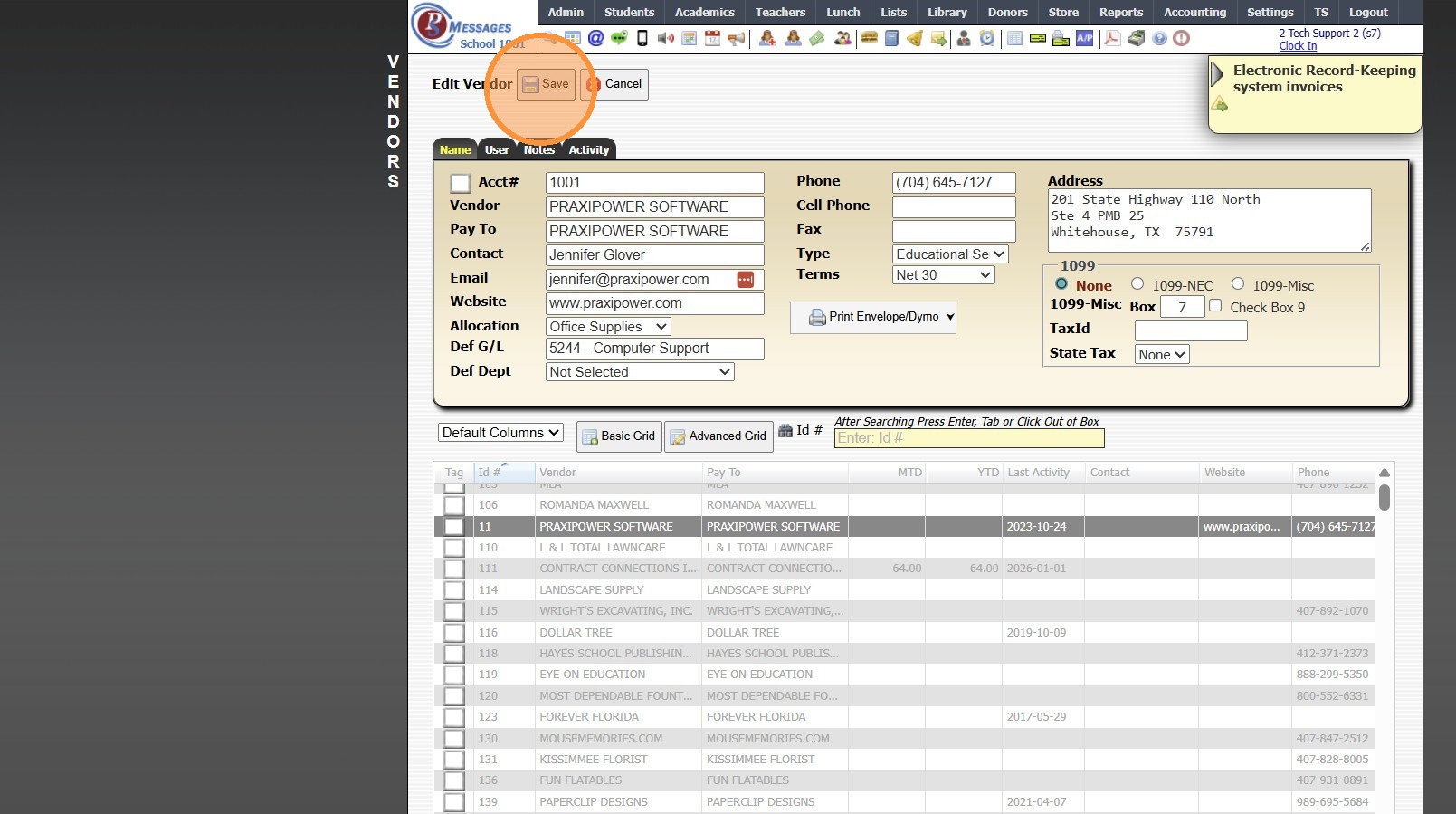Select the 1099-NEC radio button
Screen dimensions: 1456x814
pos(1137,284)
